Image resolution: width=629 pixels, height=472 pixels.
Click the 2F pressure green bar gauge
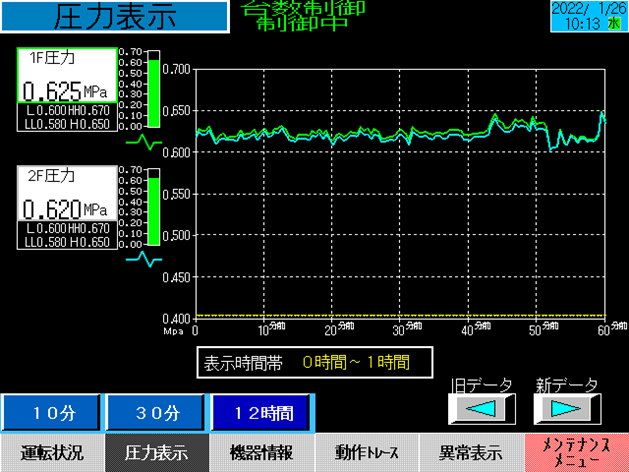[x=154, y=207]
